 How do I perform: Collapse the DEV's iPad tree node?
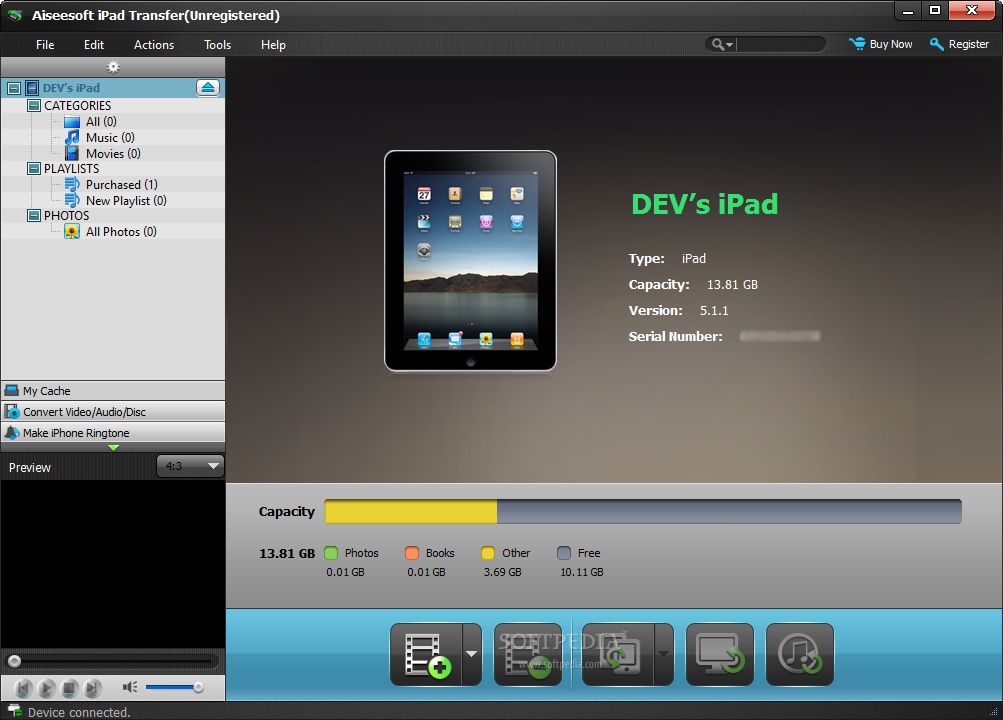pos(14,88)
